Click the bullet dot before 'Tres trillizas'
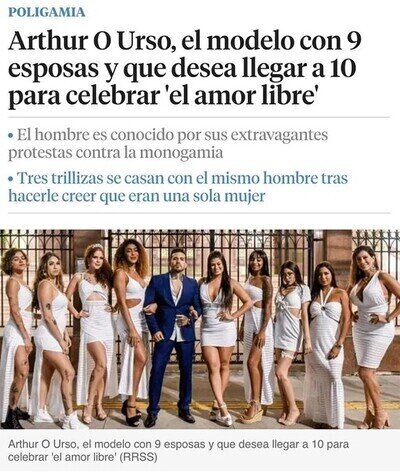The width and height of the screenshot is (400, 472). point(11,179)
